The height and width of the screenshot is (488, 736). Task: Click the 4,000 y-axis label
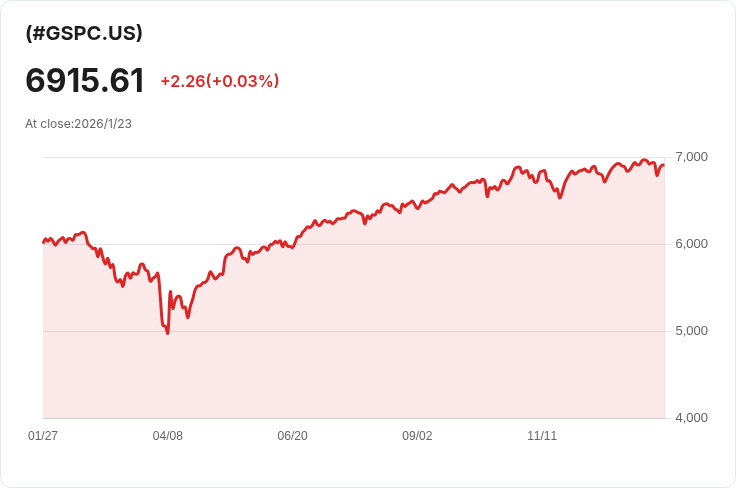691,418
